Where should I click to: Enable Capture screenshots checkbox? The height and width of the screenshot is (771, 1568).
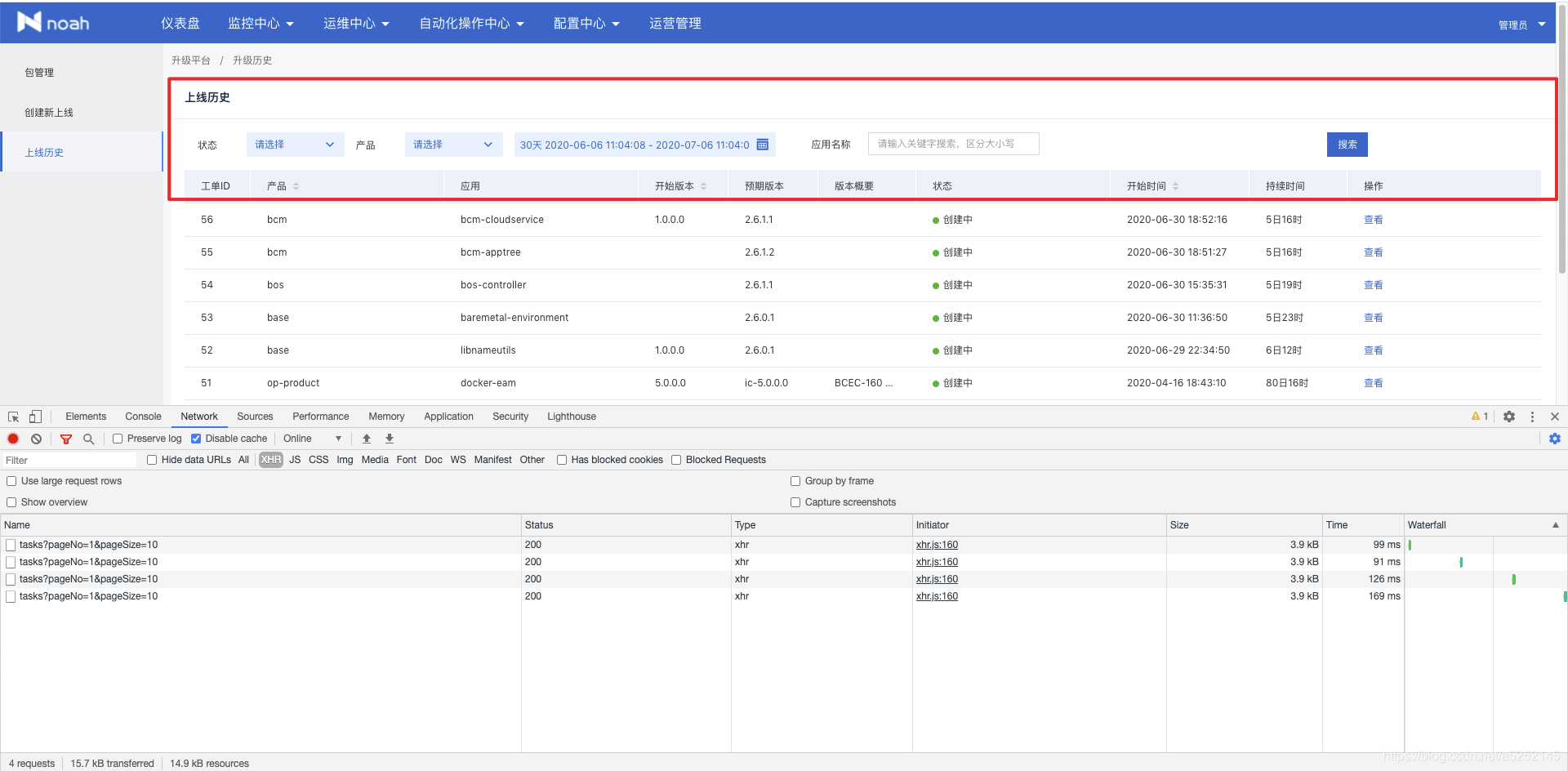coord(795,502)
